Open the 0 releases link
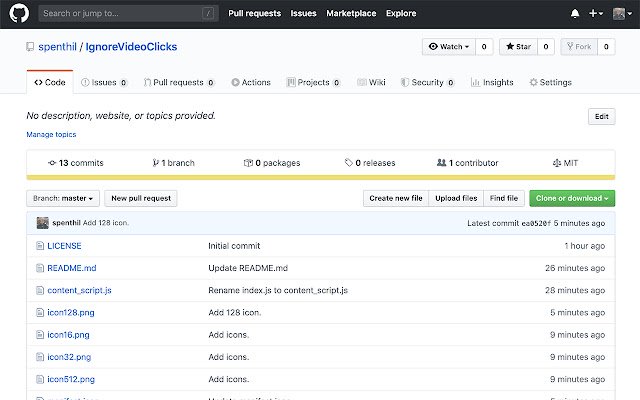Image resolution: width=640 pixels, height=400 pixels. pos(370,163)
